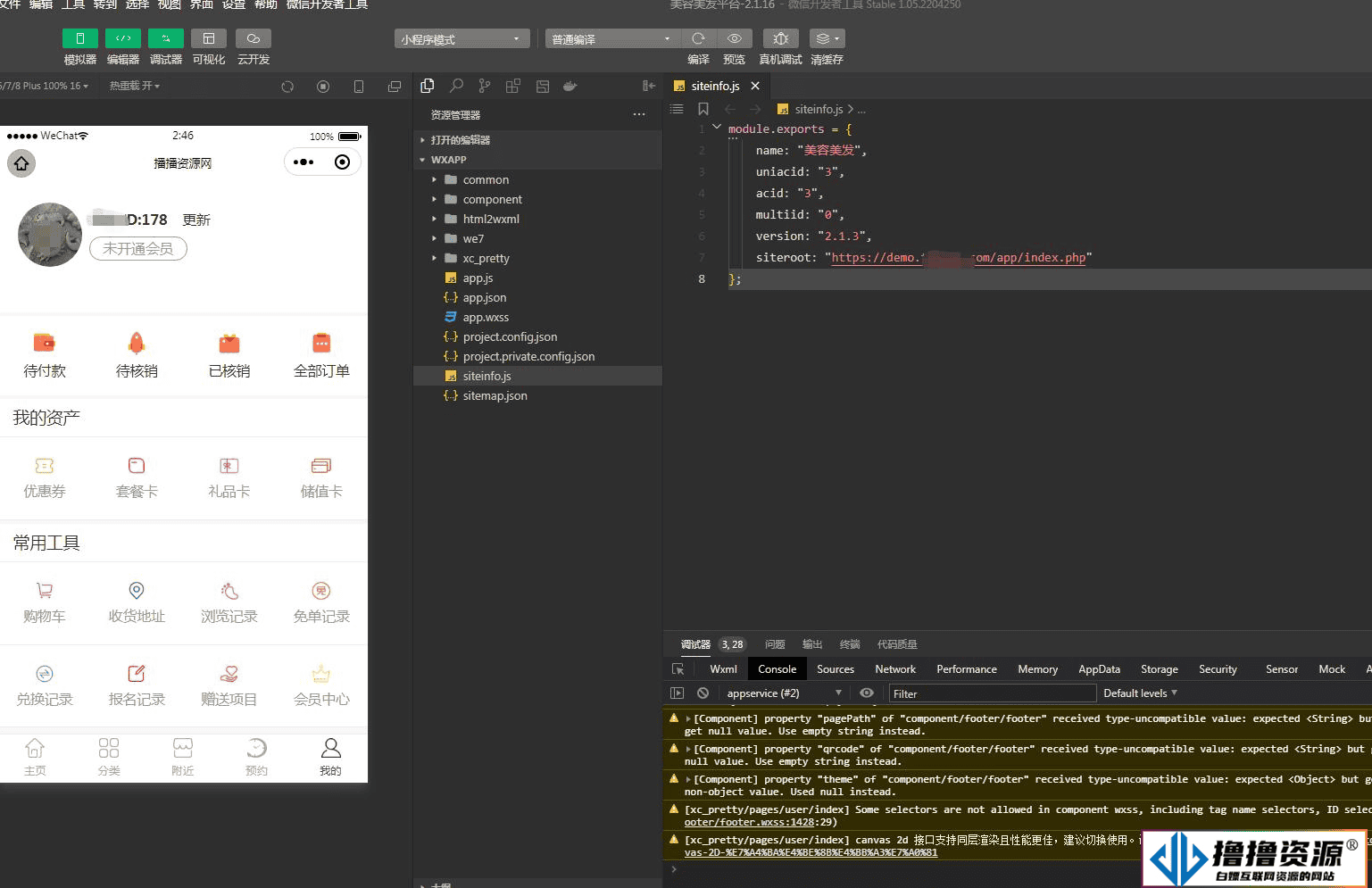This screenshot has width=1372, height=888.
Task: Click the clear cache icon
Action: point(827,38)
